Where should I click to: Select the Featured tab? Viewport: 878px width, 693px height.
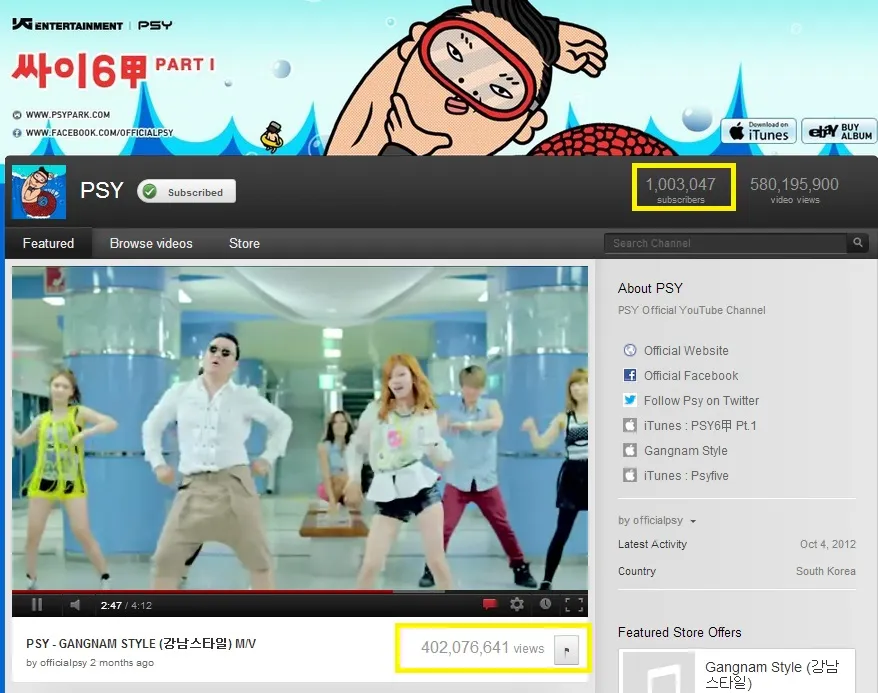coord(48,243)
